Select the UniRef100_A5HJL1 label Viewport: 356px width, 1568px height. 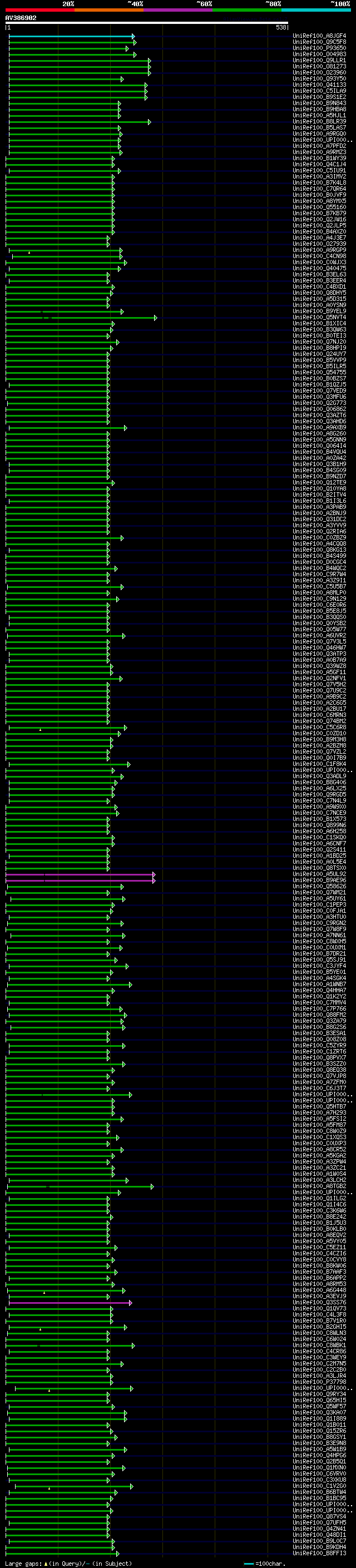point(319,116)
